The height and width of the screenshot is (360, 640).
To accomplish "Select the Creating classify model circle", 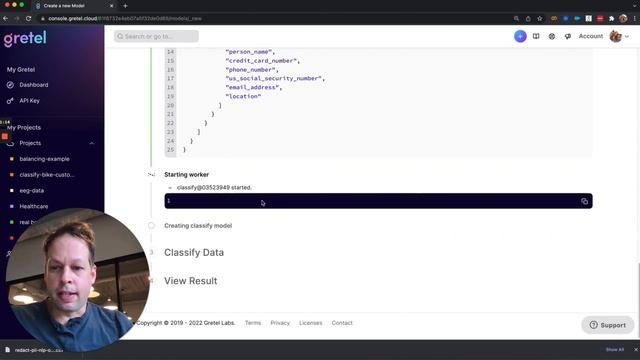I will 151,225.
